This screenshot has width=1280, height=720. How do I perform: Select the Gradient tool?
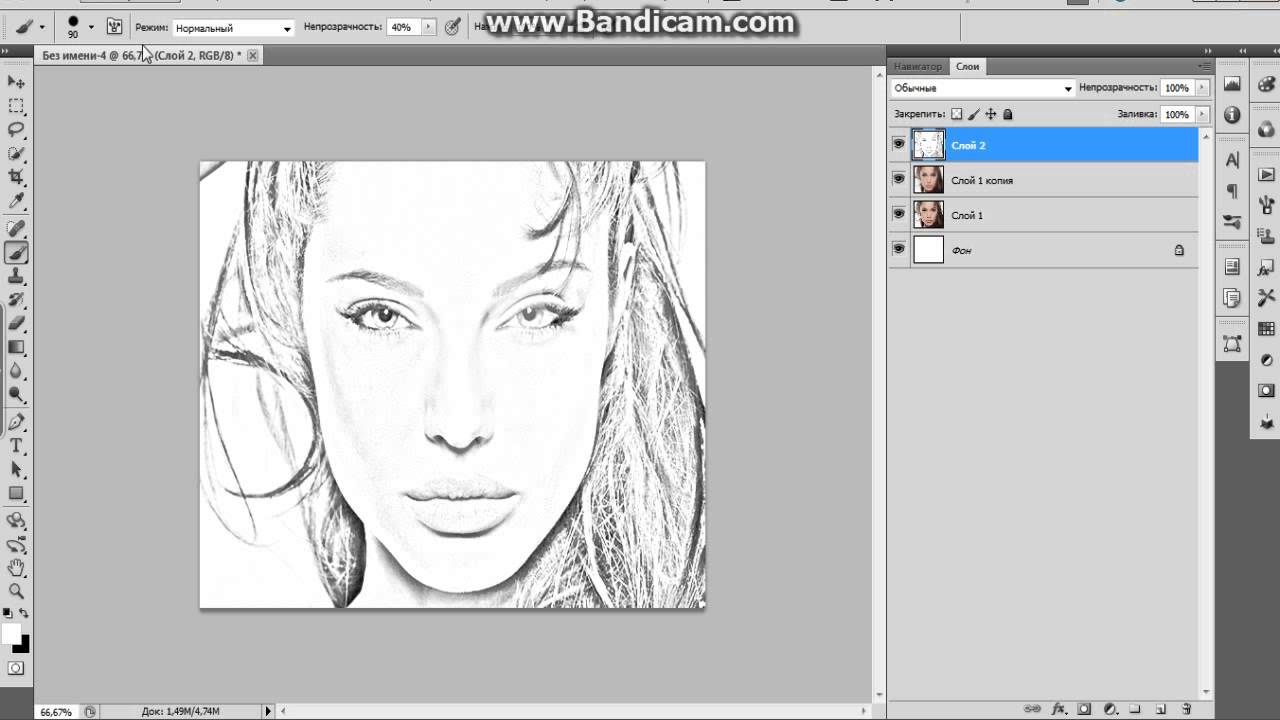pos(16,347)
